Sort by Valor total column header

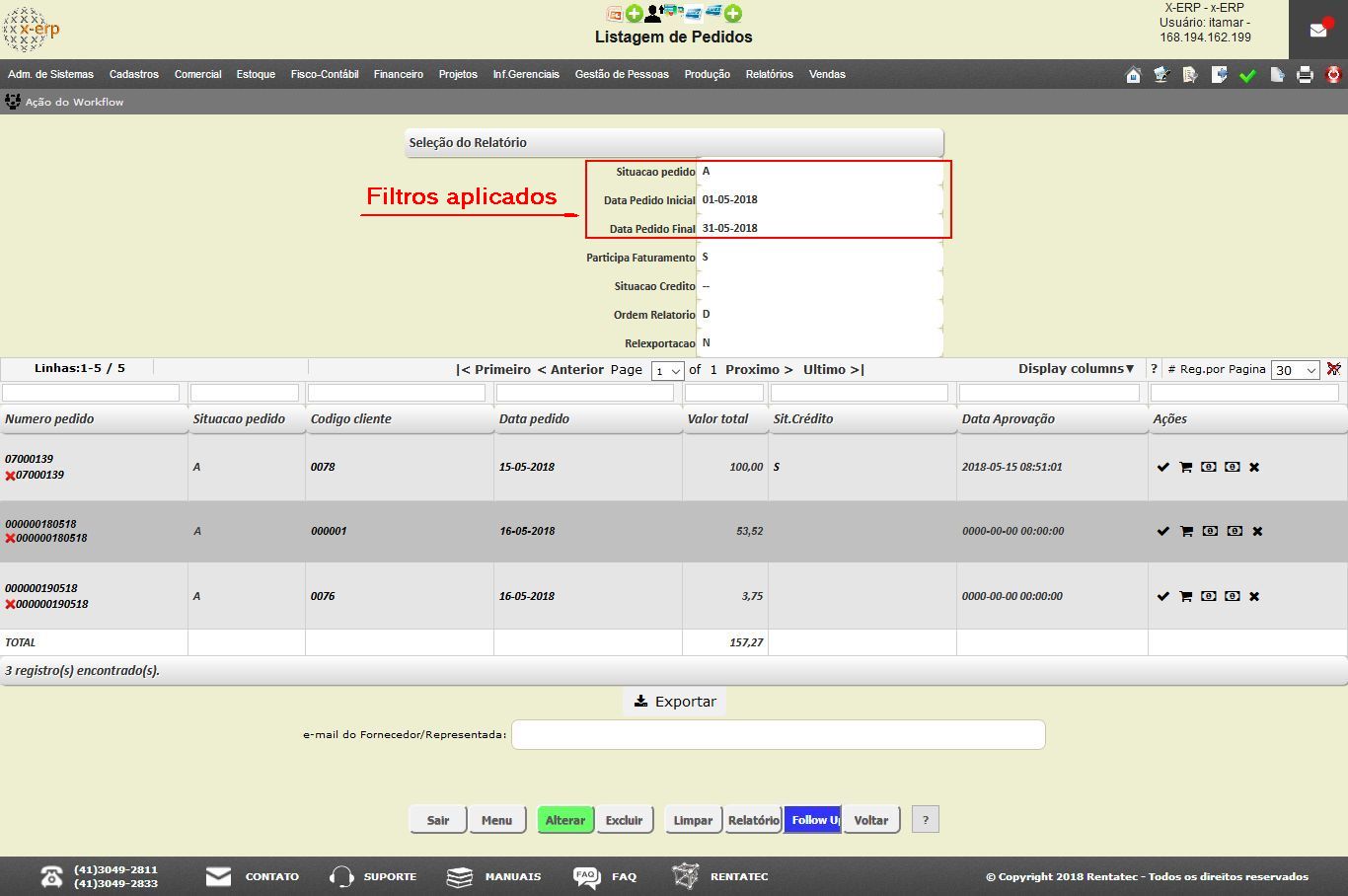pyautogui.click(x=717, y=419)
